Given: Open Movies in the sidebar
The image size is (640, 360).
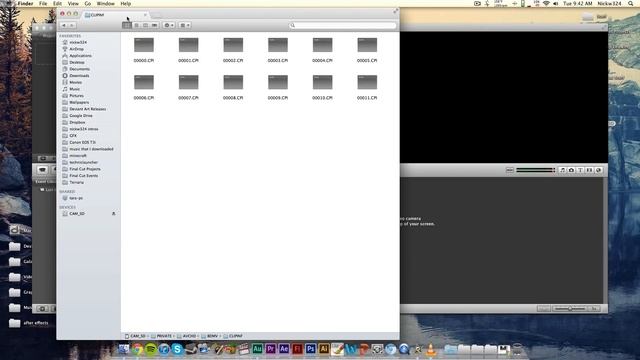Looking at the screenshot, I should (x=76, y=82).
